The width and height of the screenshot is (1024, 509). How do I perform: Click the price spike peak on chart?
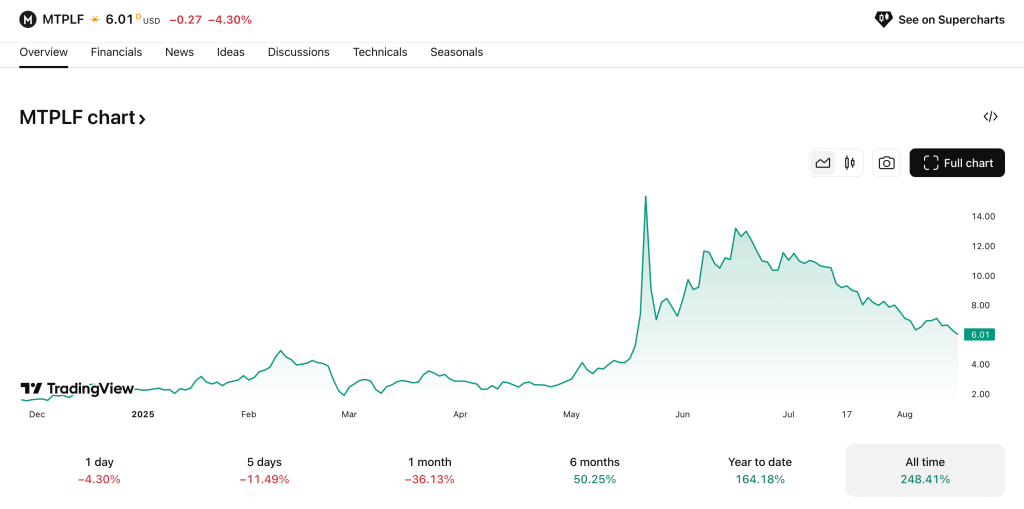[646, 197]
